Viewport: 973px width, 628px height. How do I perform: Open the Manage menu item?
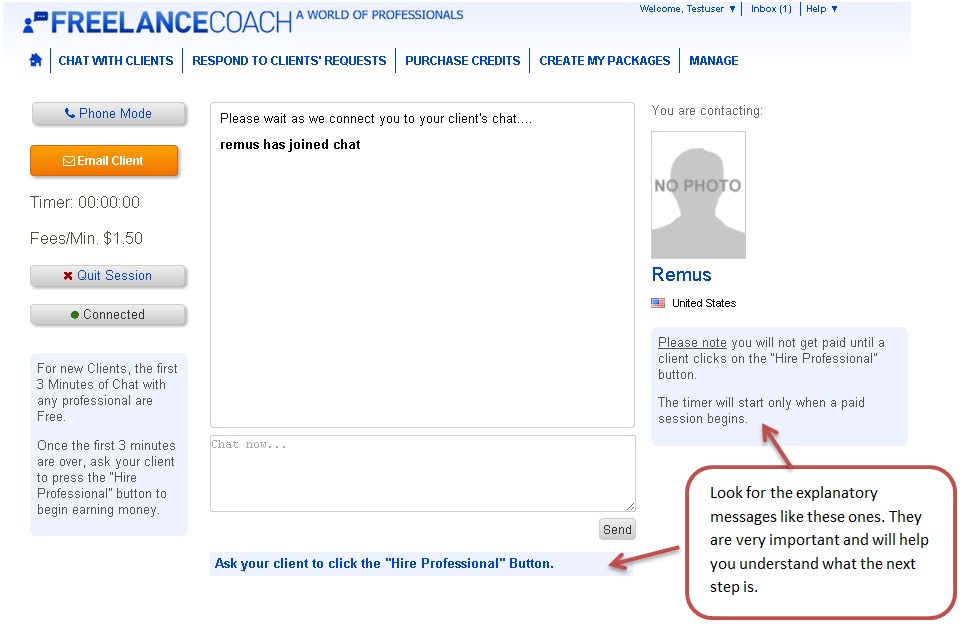714,61
